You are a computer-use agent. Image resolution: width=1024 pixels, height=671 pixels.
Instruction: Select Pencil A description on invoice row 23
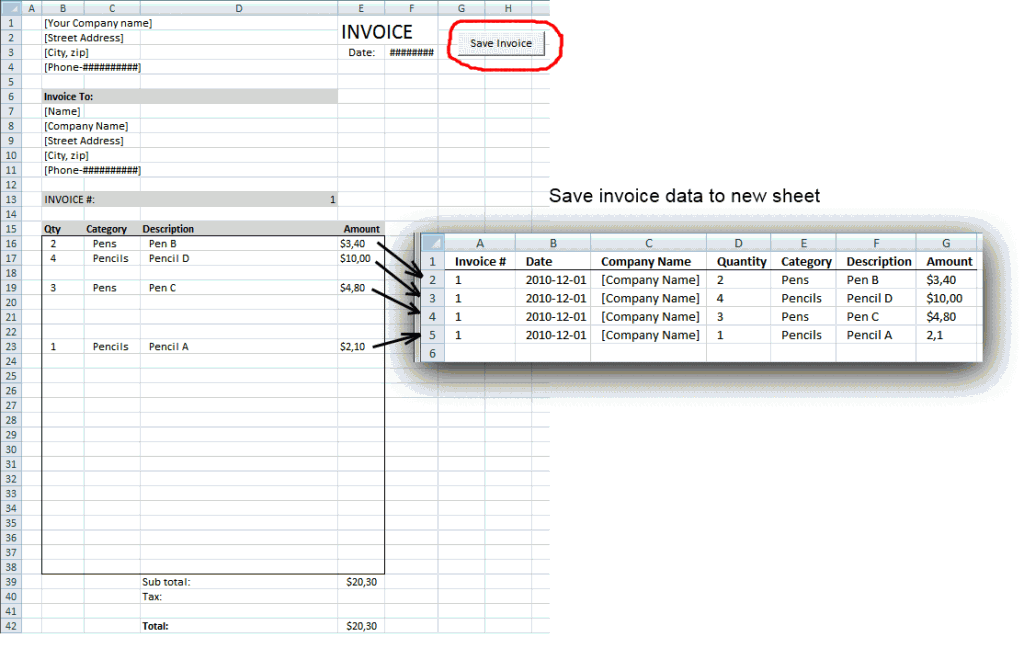click(168, 347)
